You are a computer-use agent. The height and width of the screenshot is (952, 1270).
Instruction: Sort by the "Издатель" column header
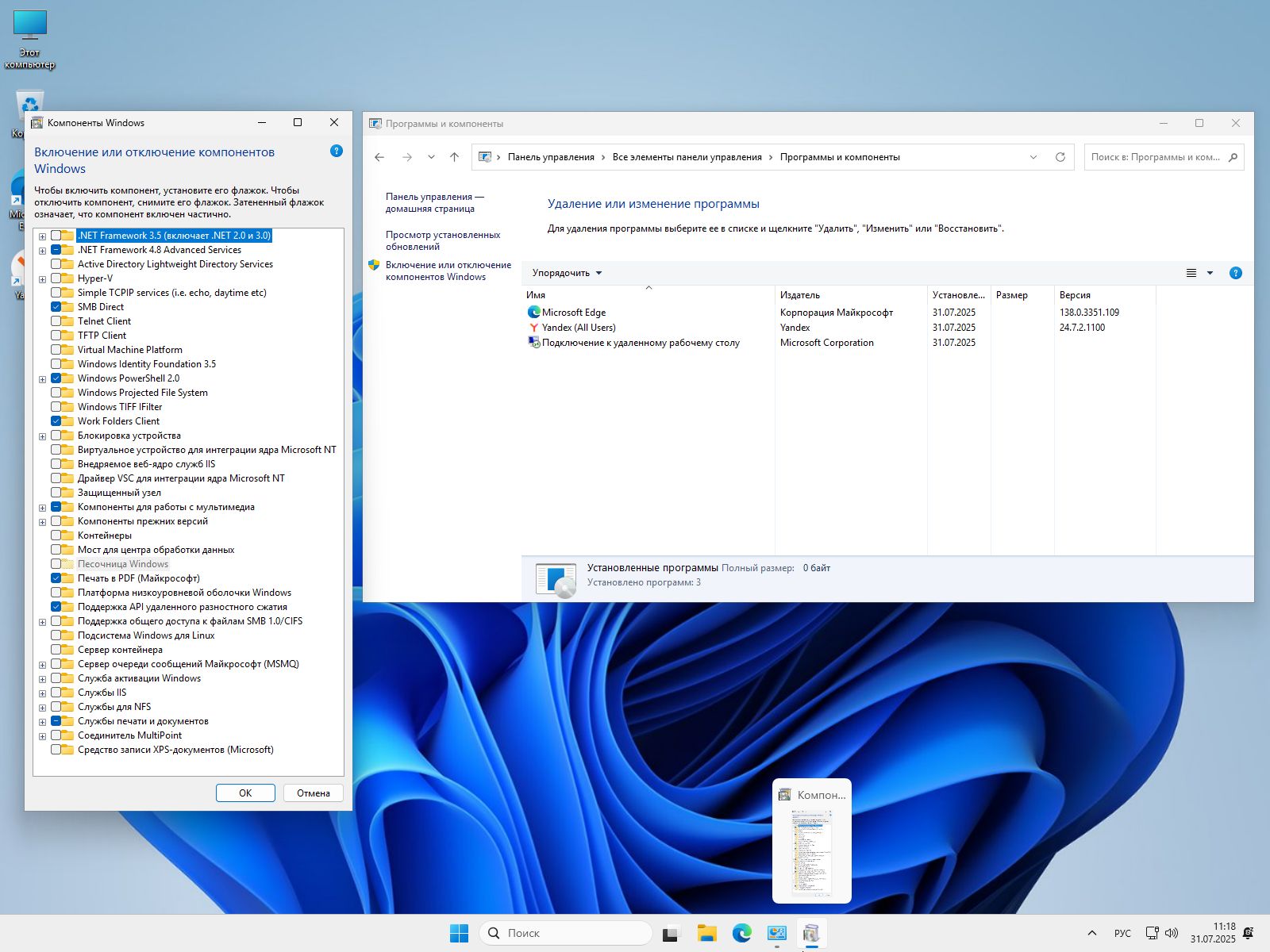(x=851, y=295)
